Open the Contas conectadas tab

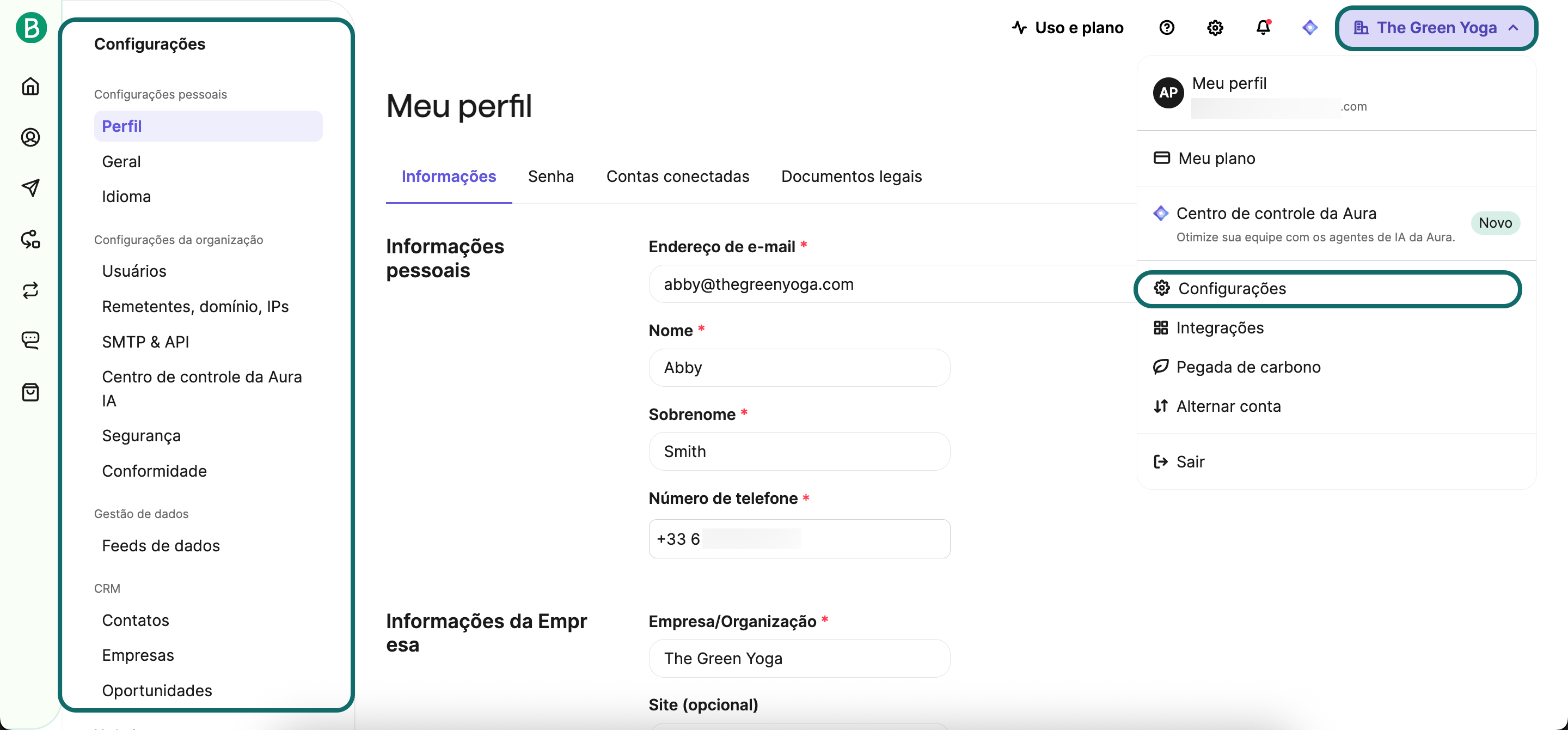[677, 177]
